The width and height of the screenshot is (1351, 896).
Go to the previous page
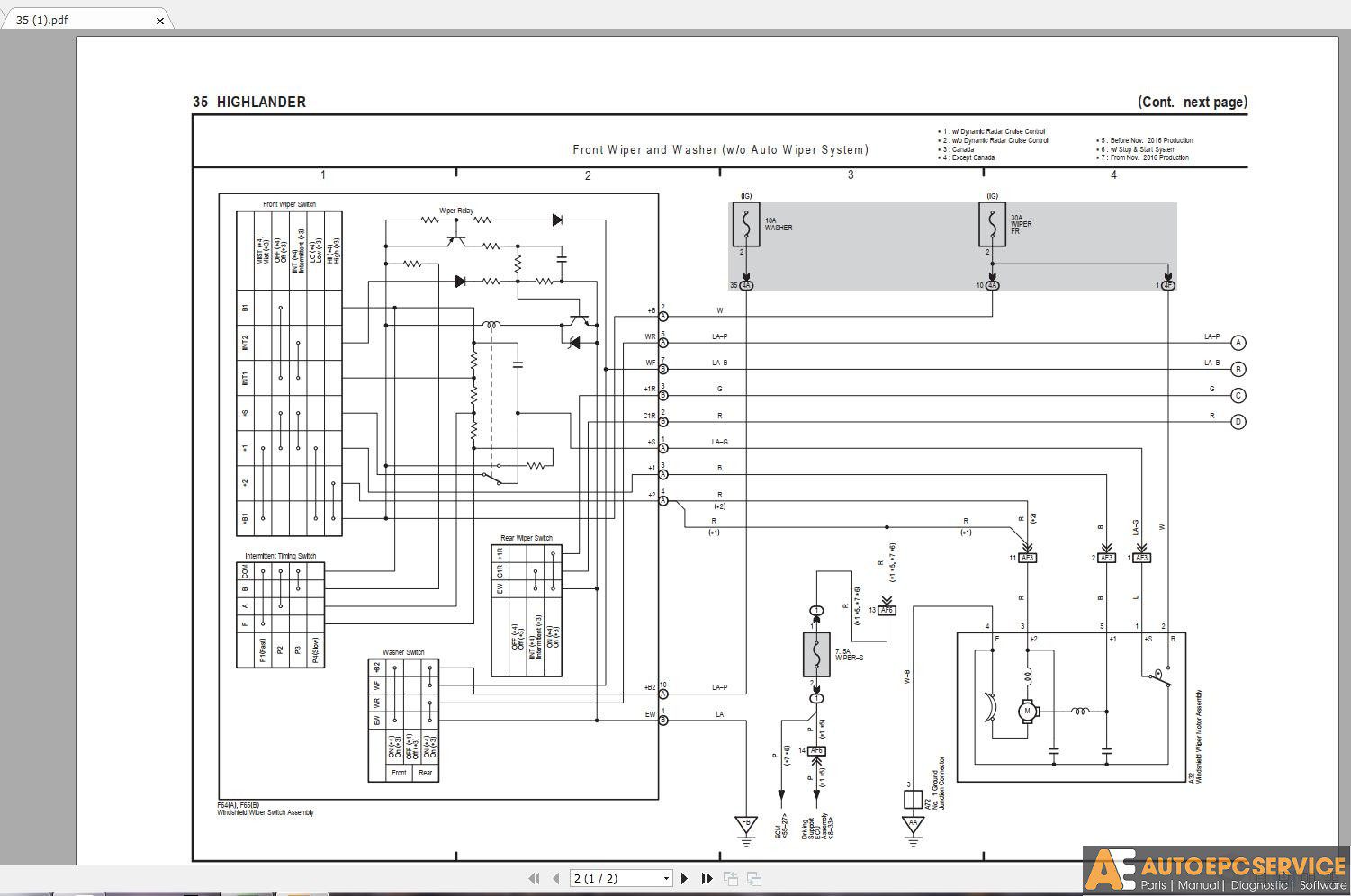pyautogui.click(x=555, y=878)
